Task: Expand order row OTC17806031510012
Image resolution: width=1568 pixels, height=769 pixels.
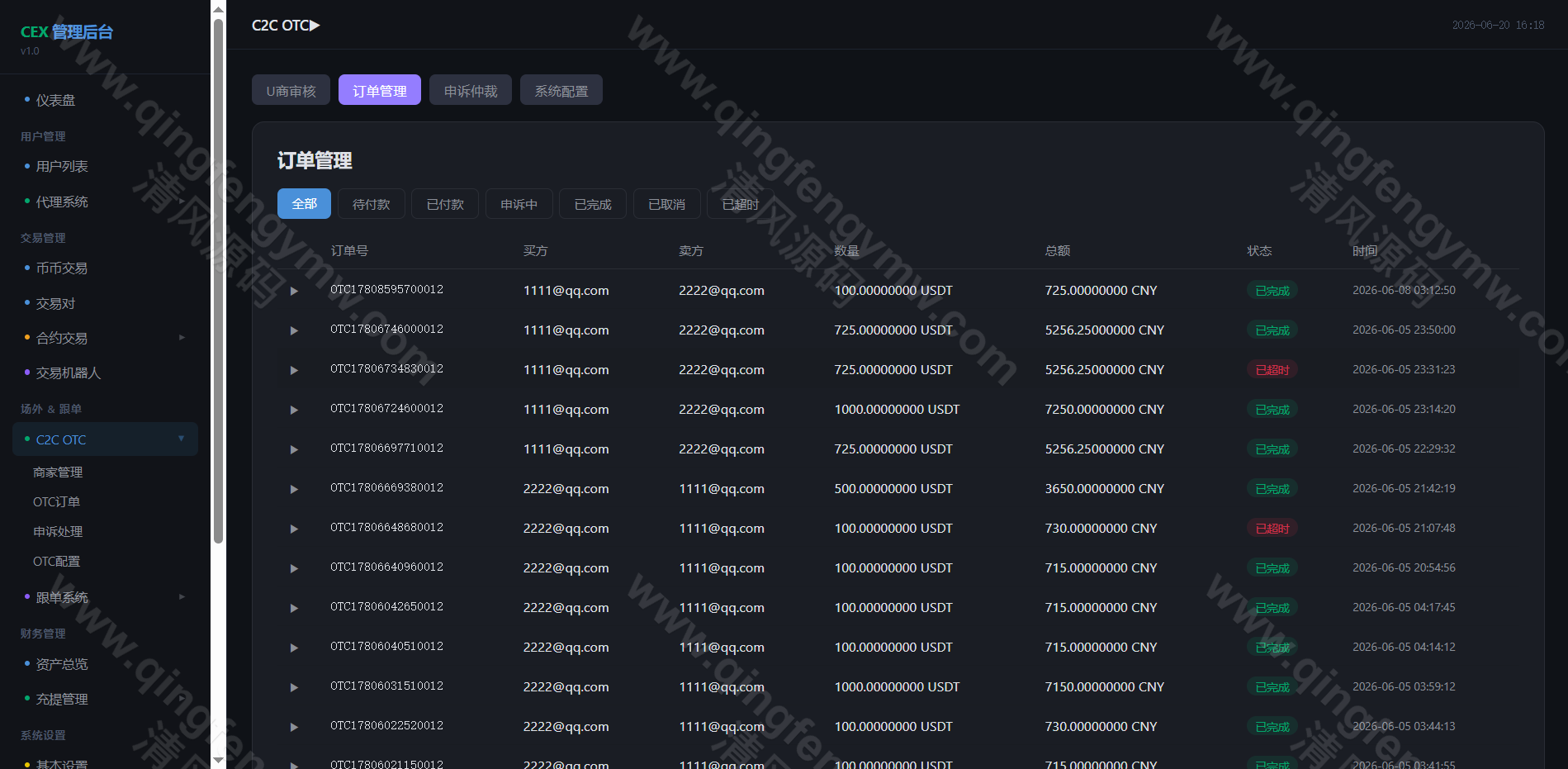Action: coord(294,687)
